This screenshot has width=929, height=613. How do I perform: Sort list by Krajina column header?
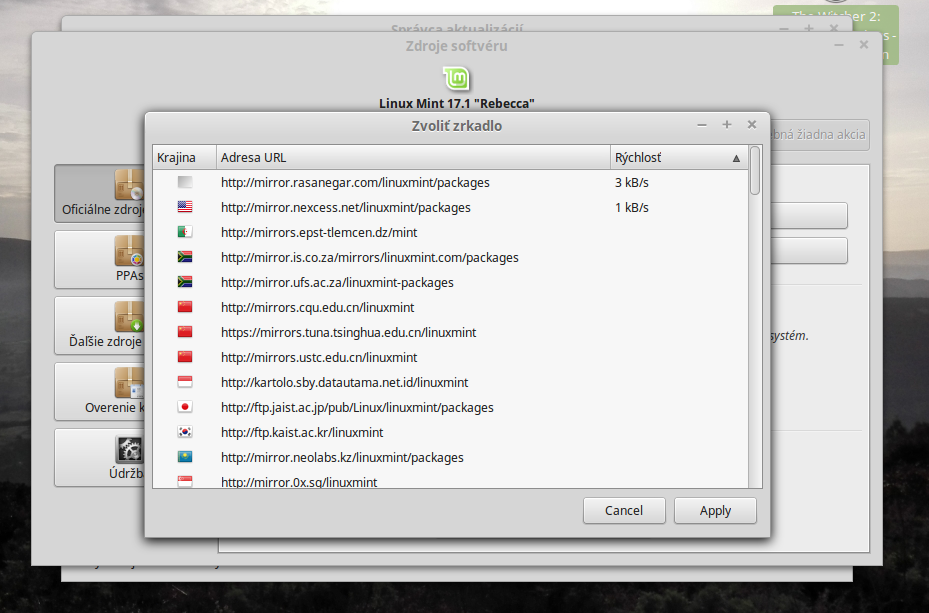(x=183, y=158)
